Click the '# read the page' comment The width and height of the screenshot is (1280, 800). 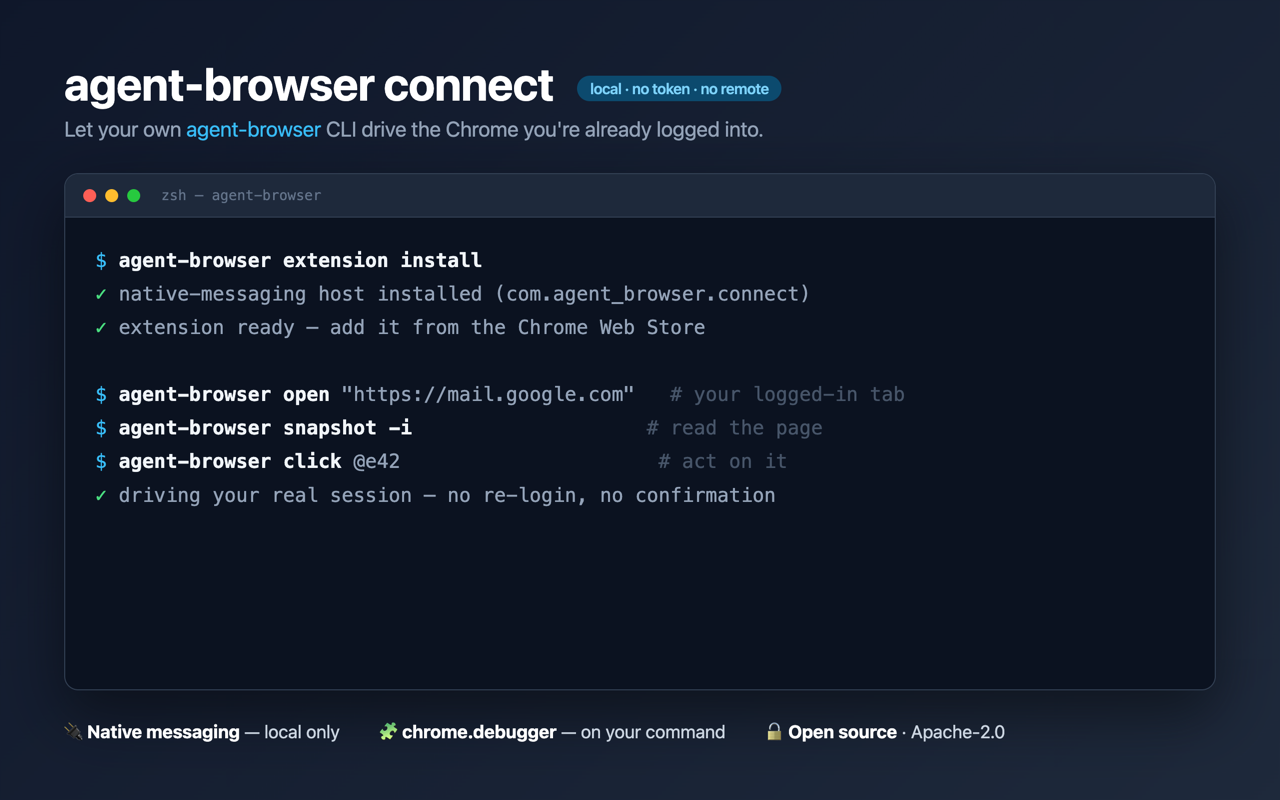point(734,428)
